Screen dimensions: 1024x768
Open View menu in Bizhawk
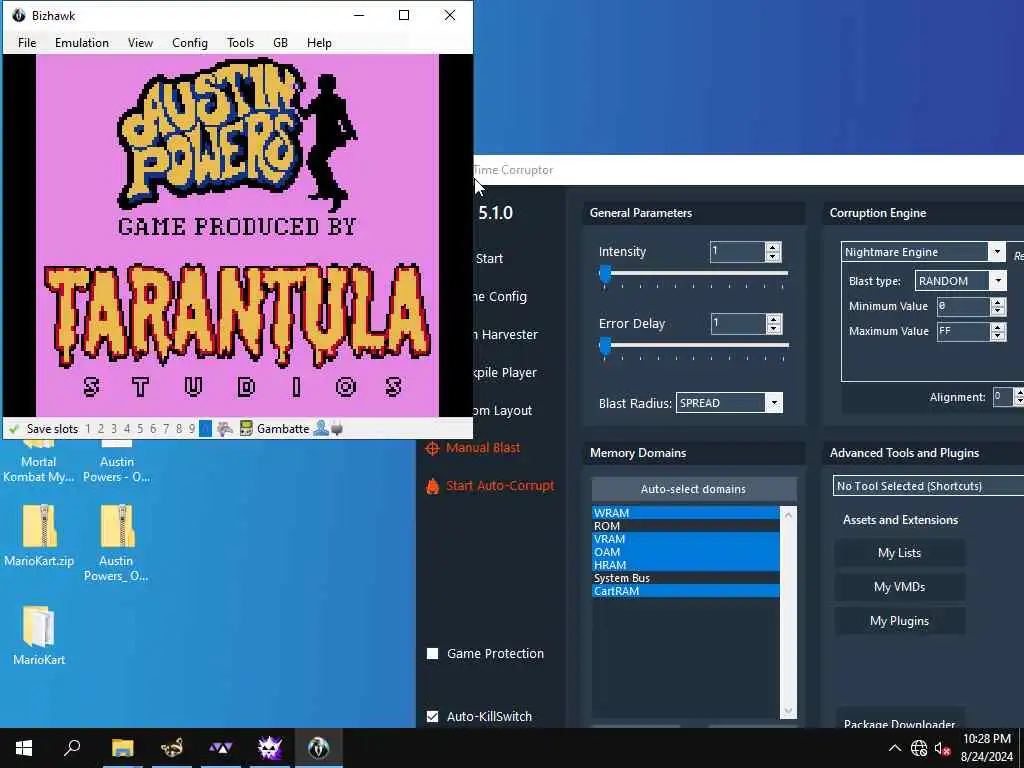coord(140,42)
